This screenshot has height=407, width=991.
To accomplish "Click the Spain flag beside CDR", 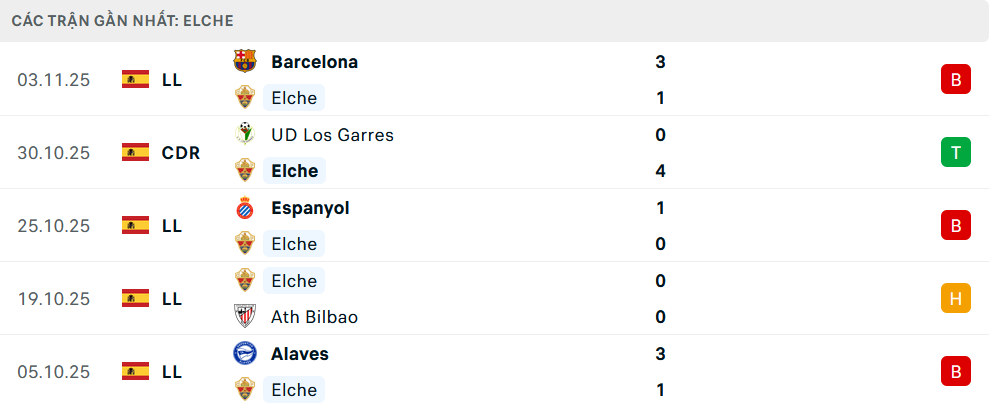I will point(135,153).
